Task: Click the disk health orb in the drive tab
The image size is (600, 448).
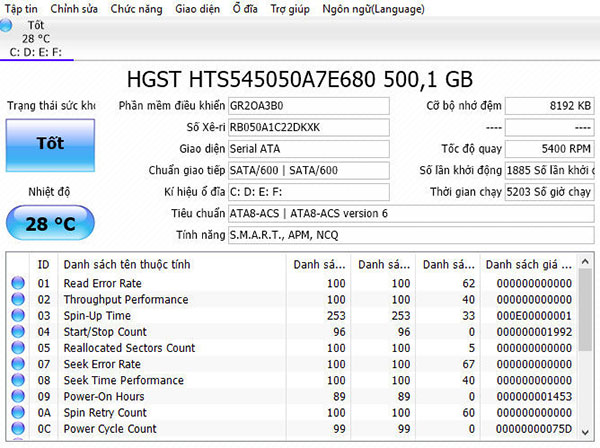Action: click(7, 24)
